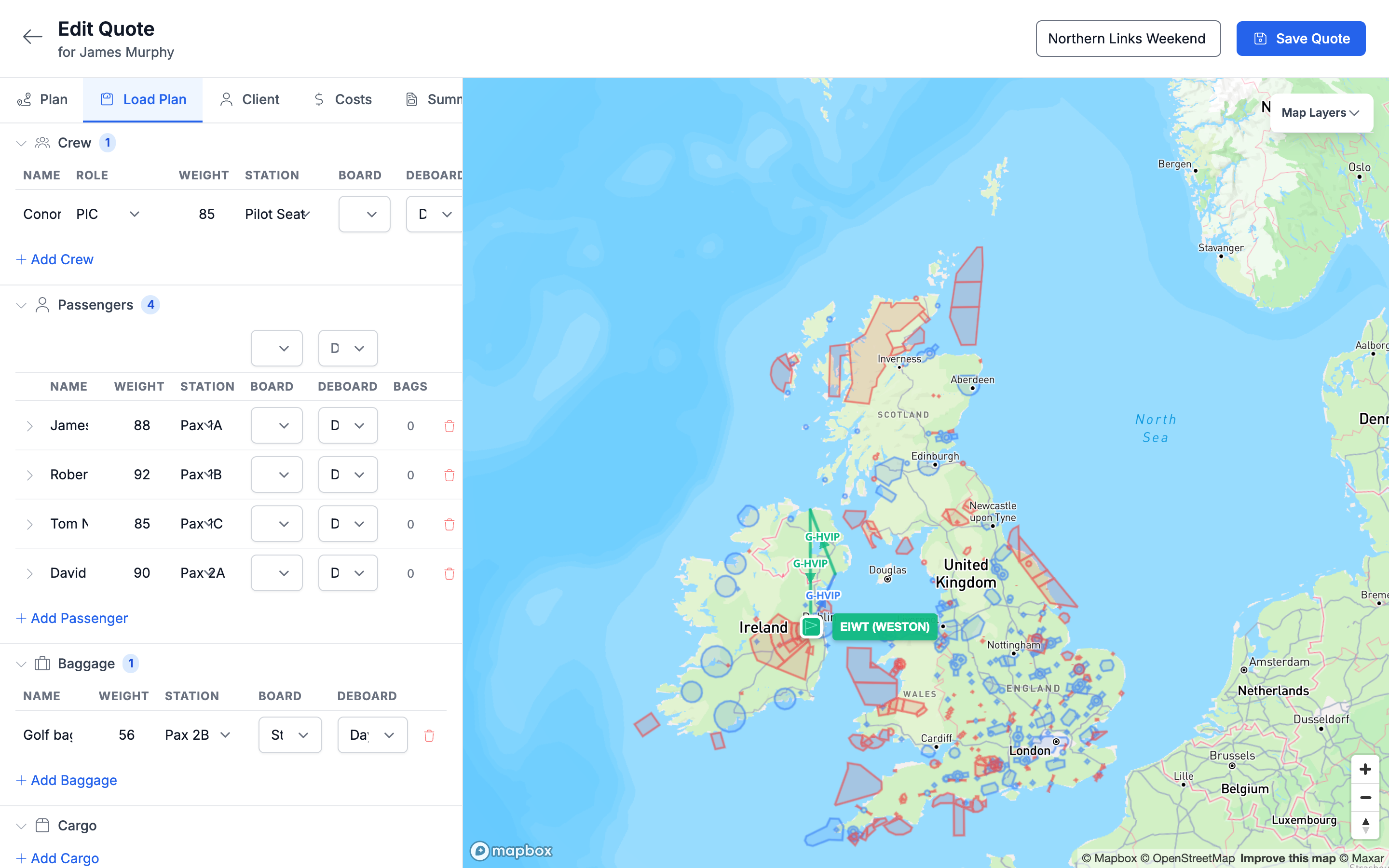Open the Mapbox logo link

tap(511, 850)
